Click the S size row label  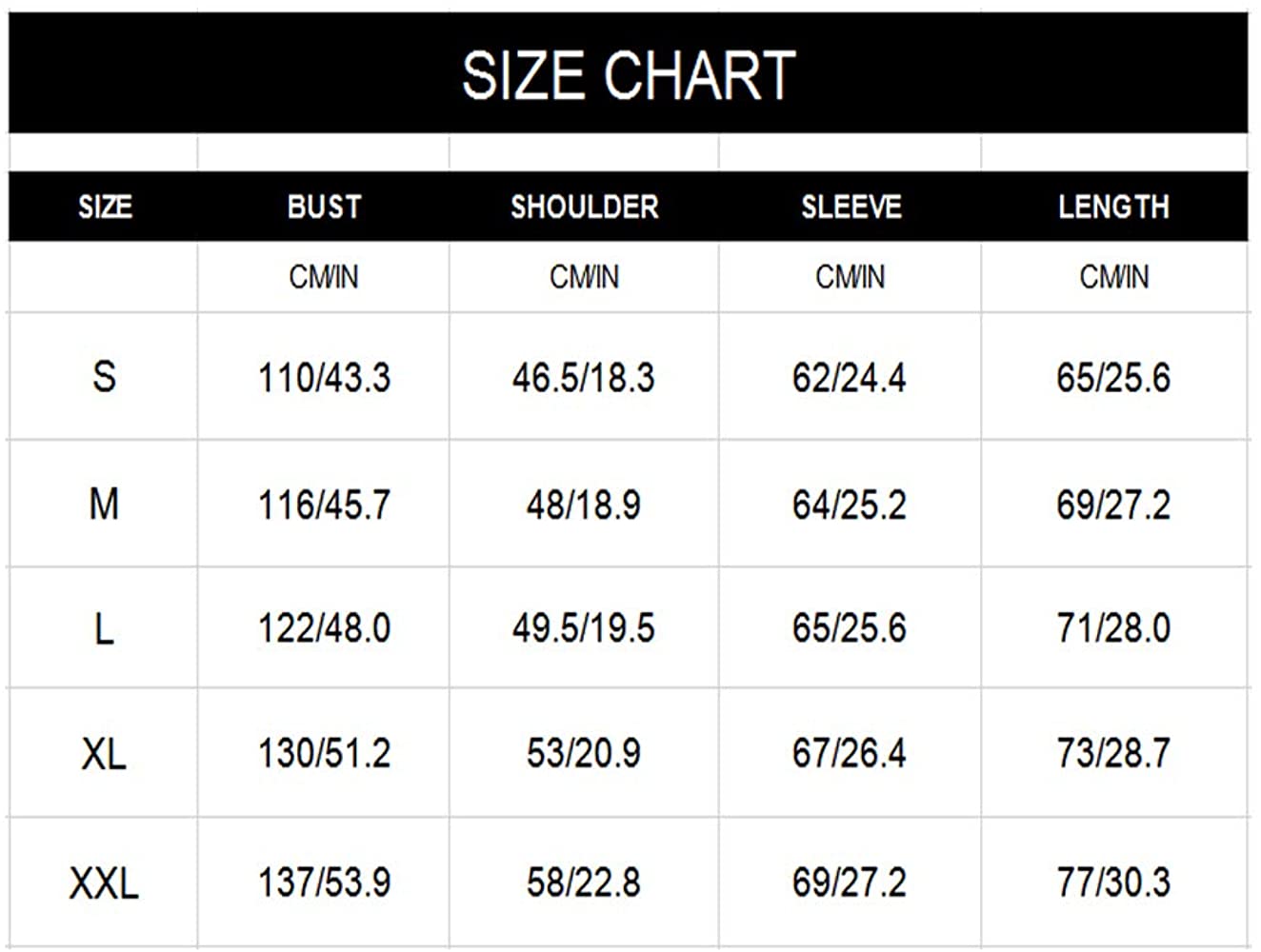coord(104,377)
